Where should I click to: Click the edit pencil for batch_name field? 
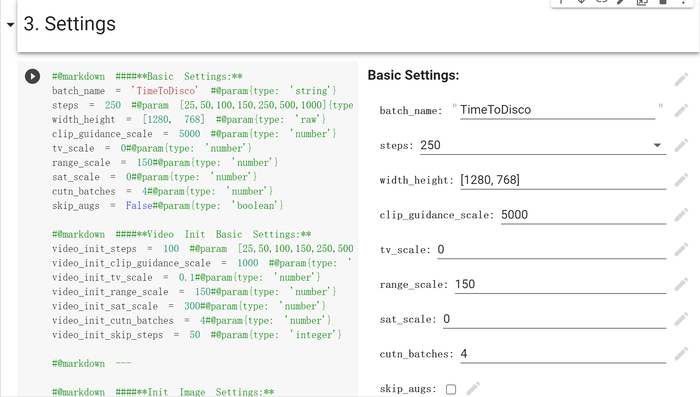[x=681, y=110]
